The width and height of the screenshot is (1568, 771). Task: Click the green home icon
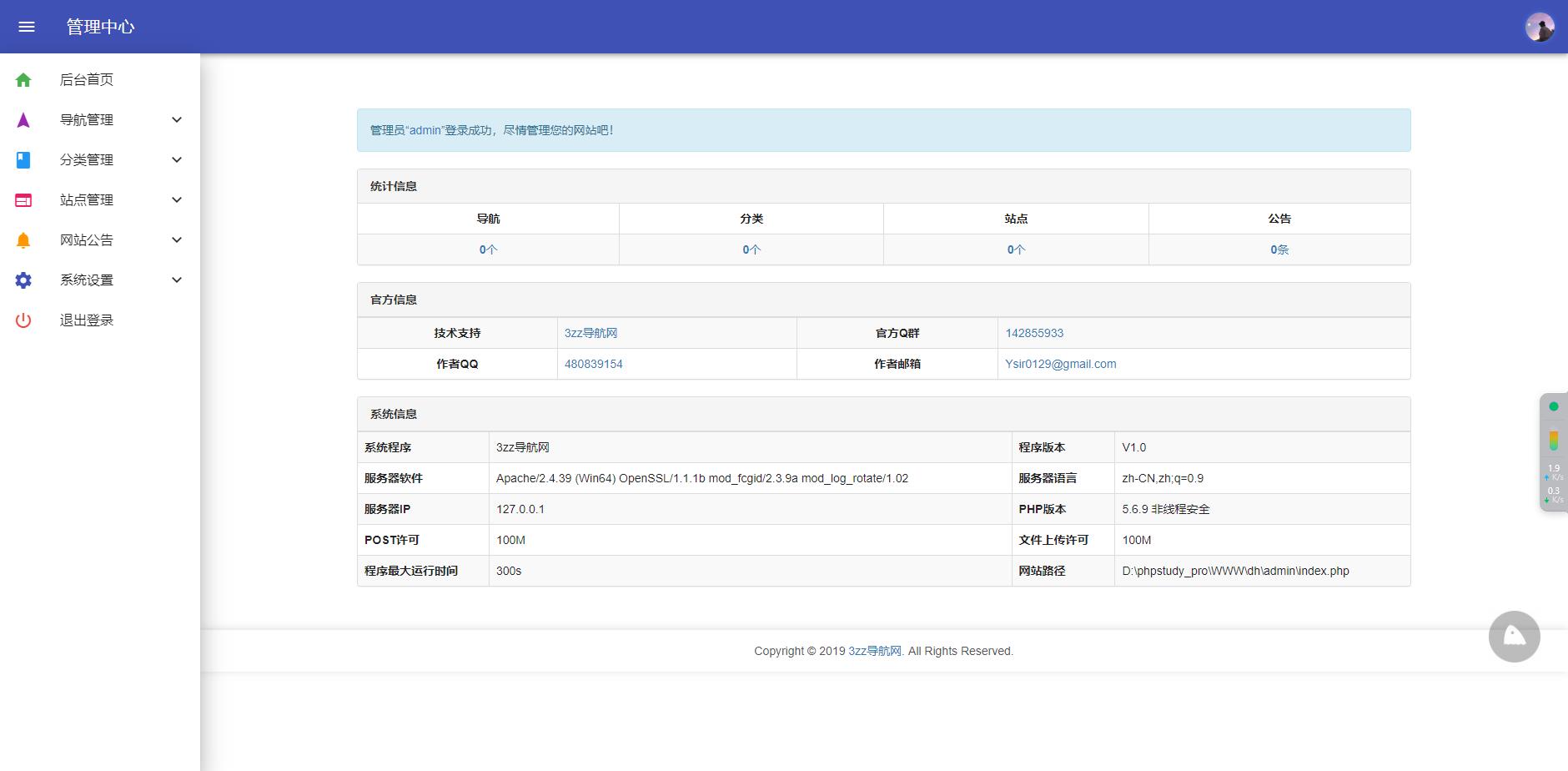tap(23, 80)
